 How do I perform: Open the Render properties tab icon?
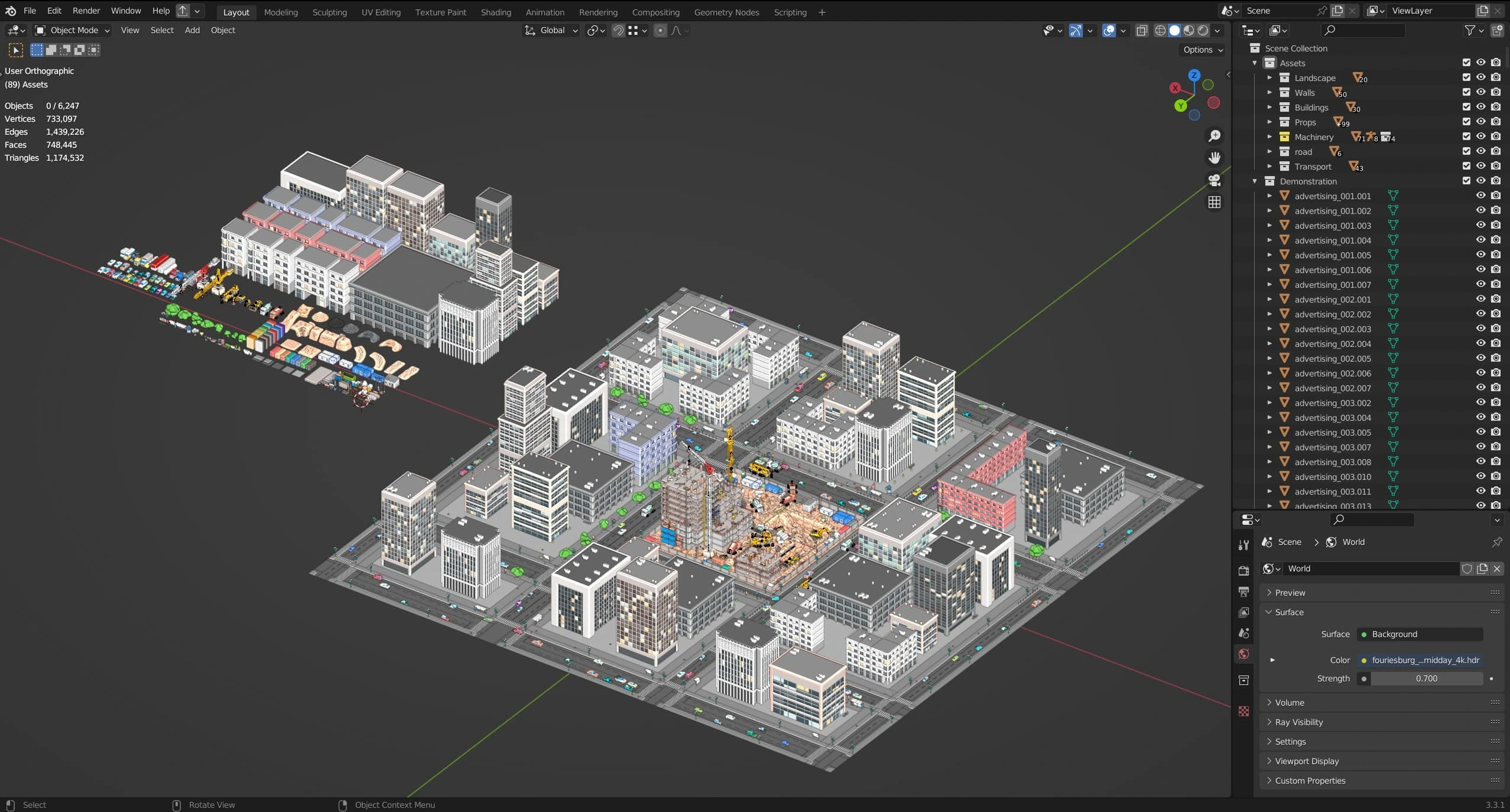pos(1243,570)
